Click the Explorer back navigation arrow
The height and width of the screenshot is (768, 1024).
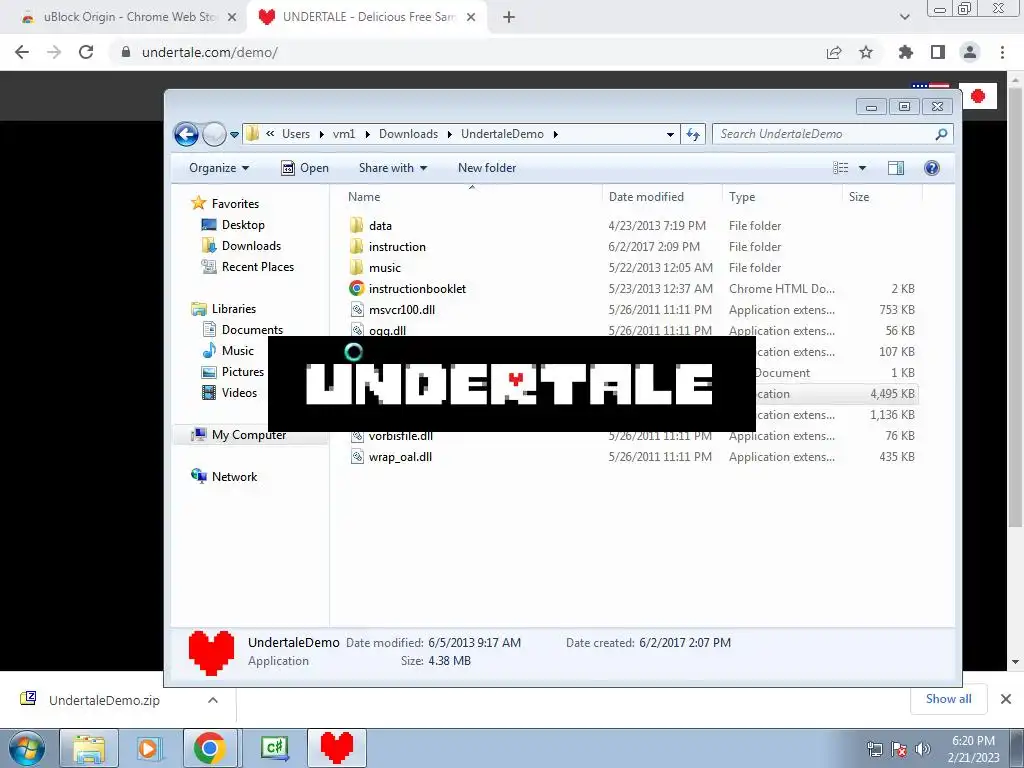point(186,135)
